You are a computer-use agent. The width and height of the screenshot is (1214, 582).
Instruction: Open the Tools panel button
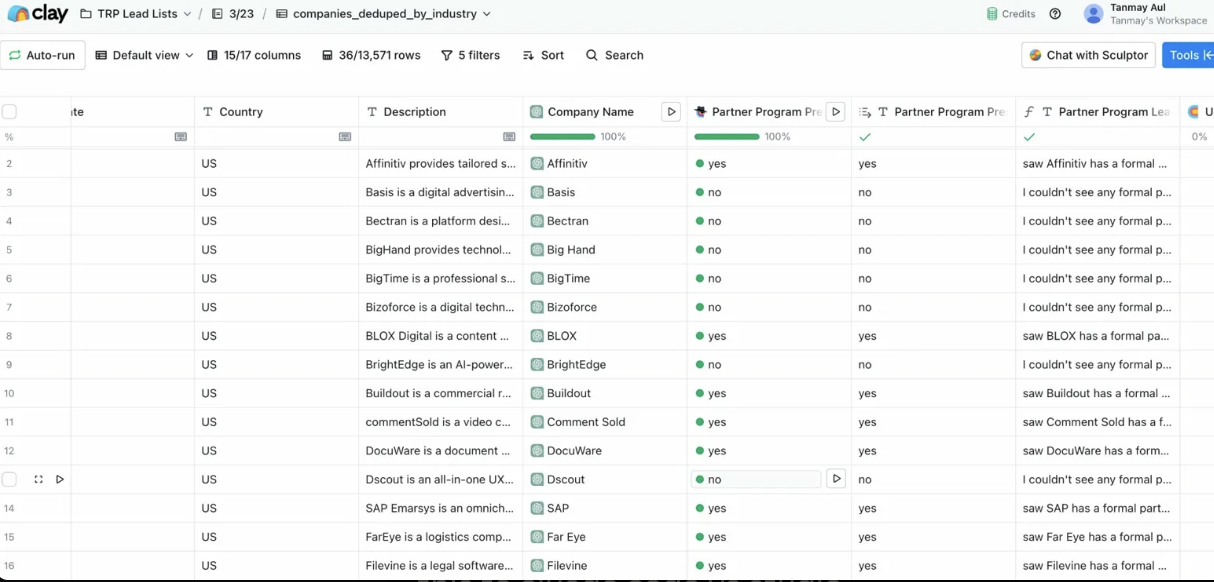click(1188, 55)
